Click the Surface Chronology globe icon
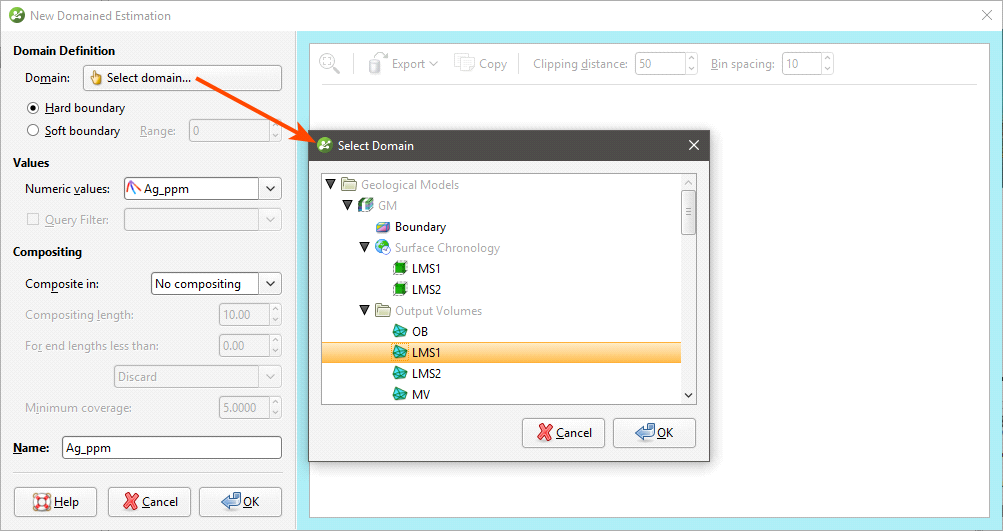The image size is (1003, 531). click(383, 248)
